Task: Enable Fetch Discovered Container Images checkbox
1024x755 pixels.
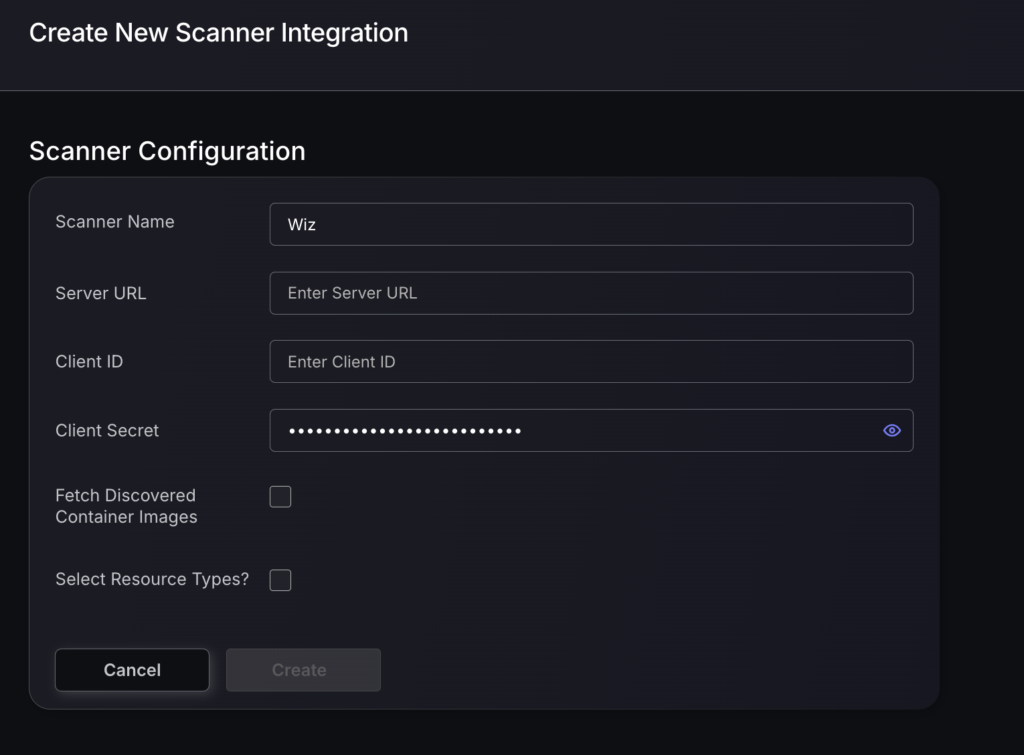Action: pos(280,497)
